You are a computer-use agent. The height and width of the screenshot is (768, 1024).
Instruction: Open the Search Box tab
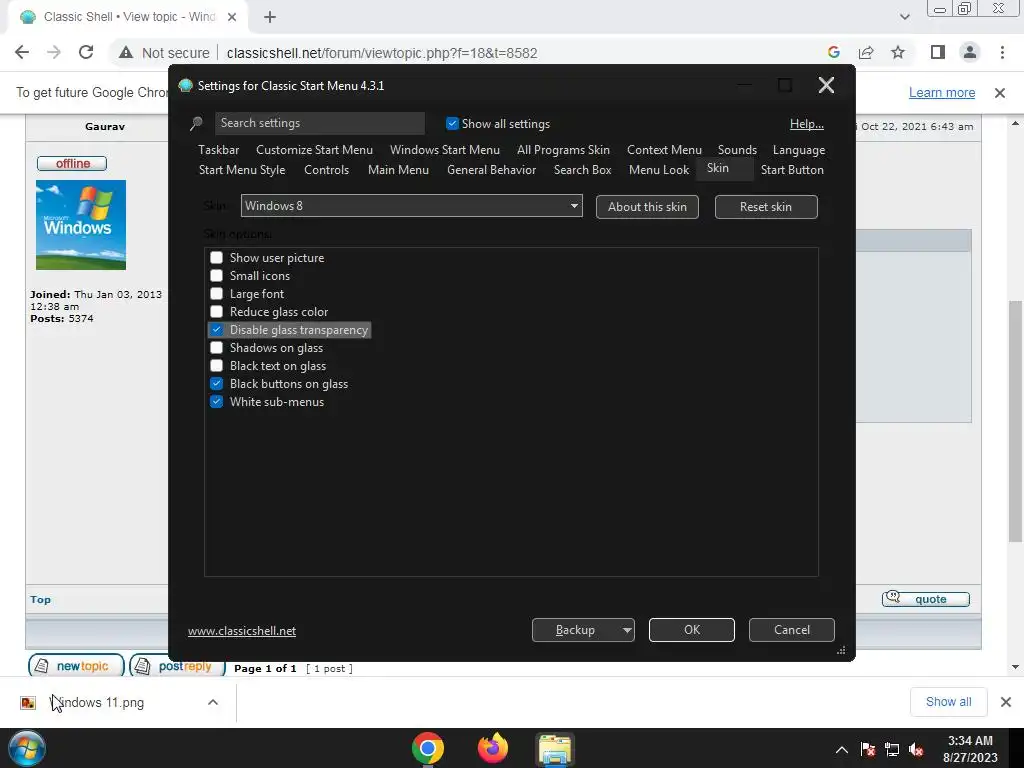(x=583, y=170)
